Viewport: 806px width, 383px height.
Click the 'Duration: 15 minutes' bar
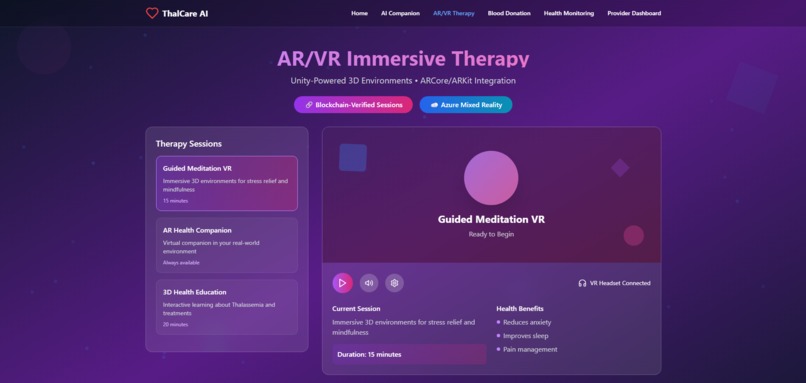(x=409, y=354)
